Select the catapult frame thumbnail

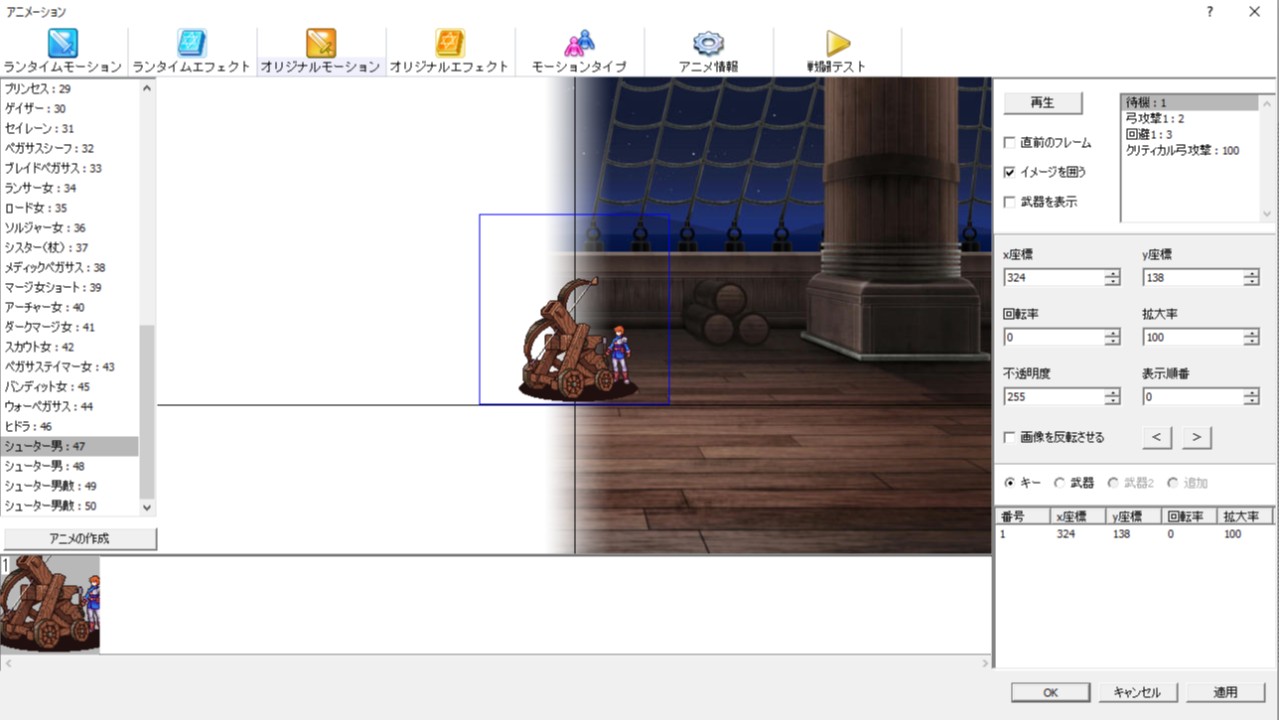[x=51, y=604]
